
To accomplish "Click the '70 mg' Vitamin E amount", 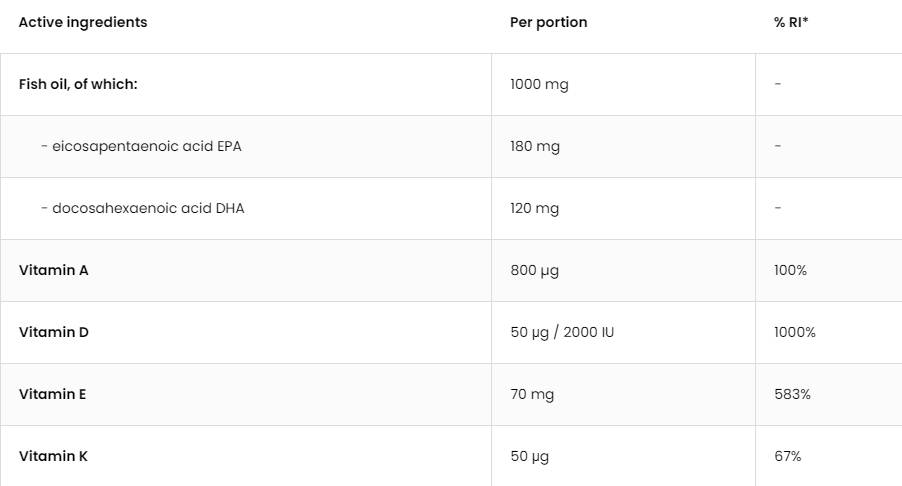I will pos(531,395).
